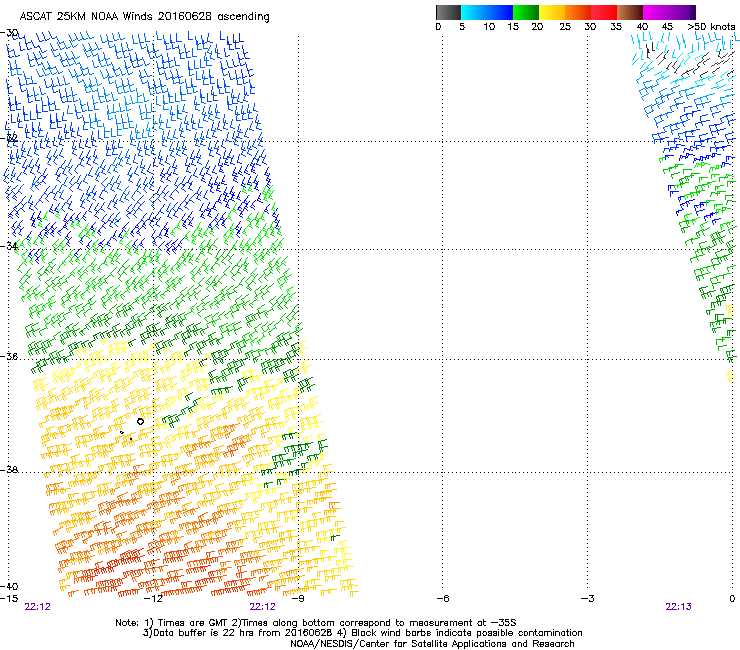Click the '-9' longitude axis label

click(x=298, y=599)
